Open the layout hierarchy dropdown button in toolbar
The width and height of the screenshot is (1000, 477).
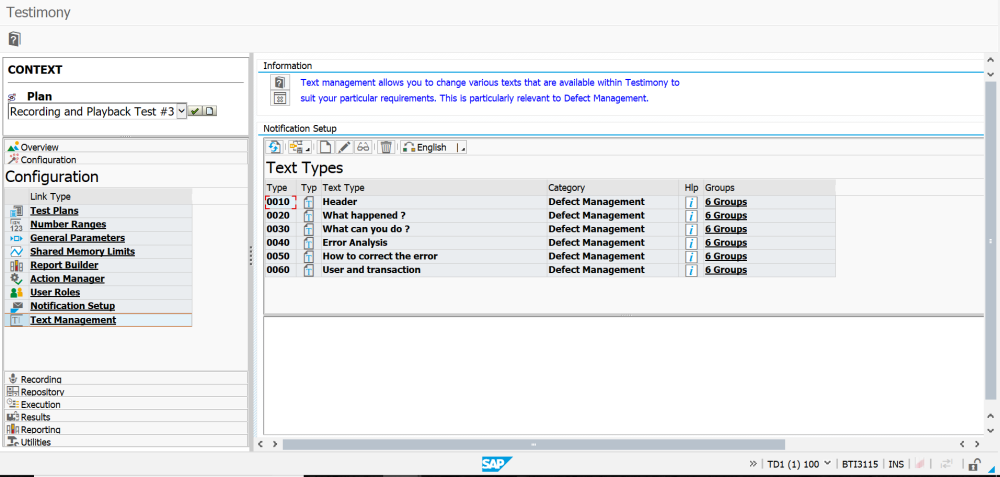(299, 147)
